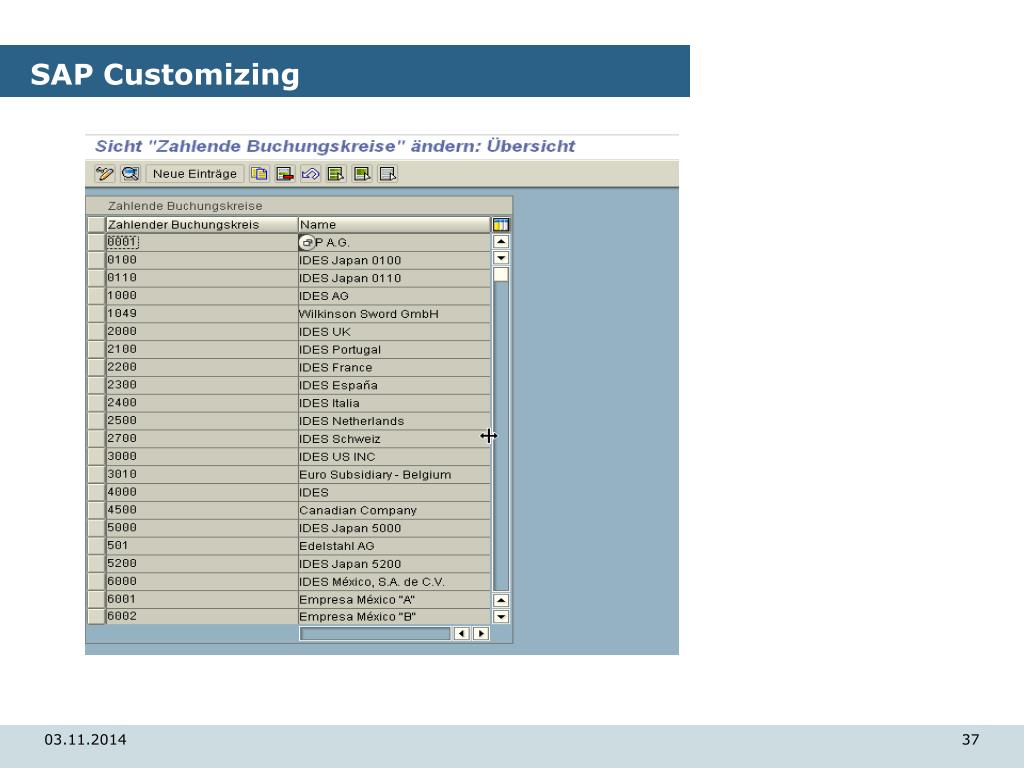This screenshot has height=768, width=1024.
Task: Click the undo change arrow icon
Action: click(x=310, y=174)
